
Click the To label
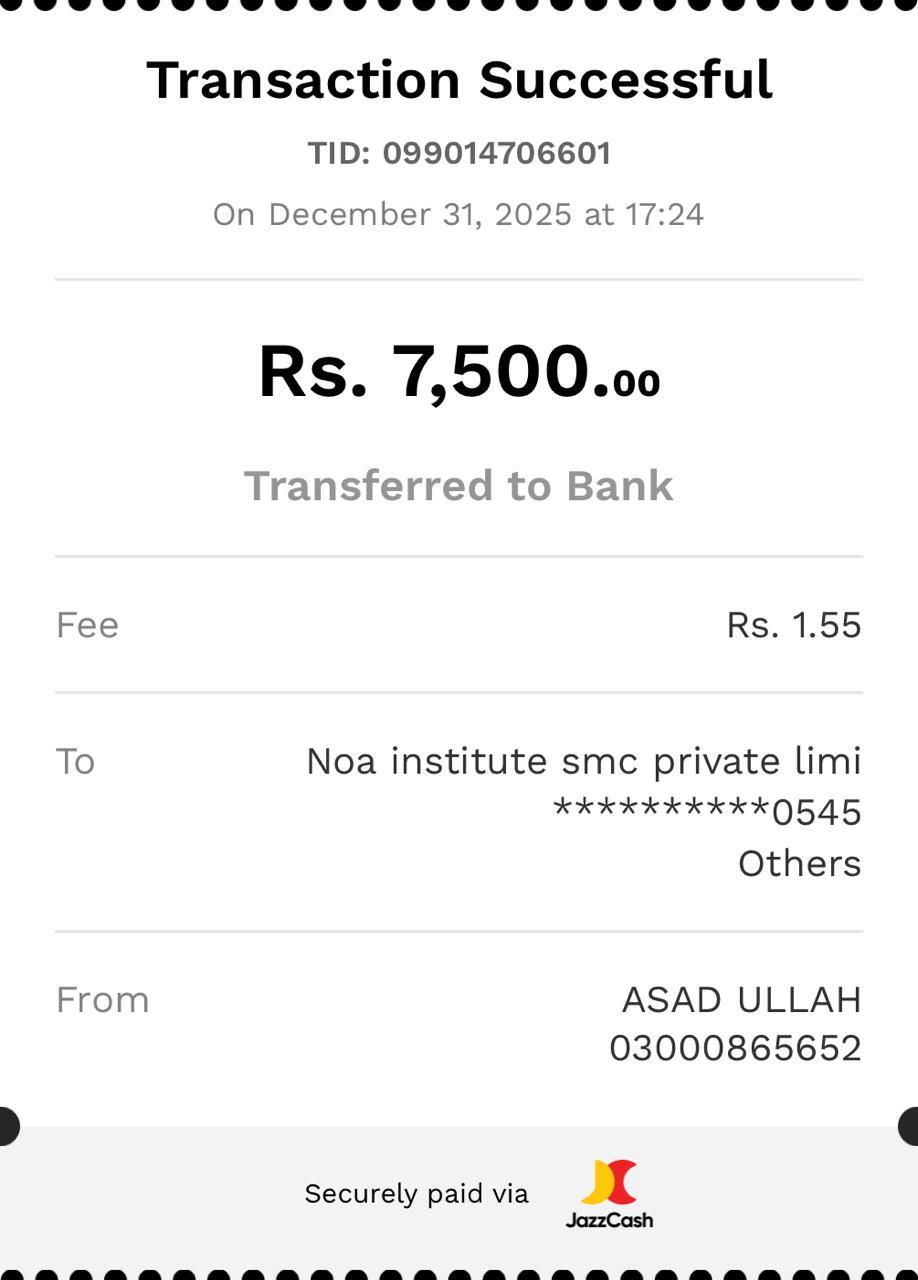click(x=75, y=761)
